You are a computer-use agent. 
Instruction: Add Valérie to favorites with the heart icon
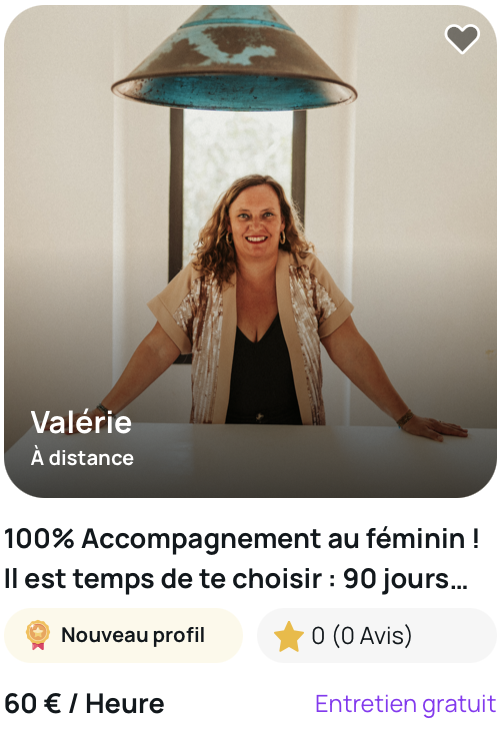(x=462, y=39)
